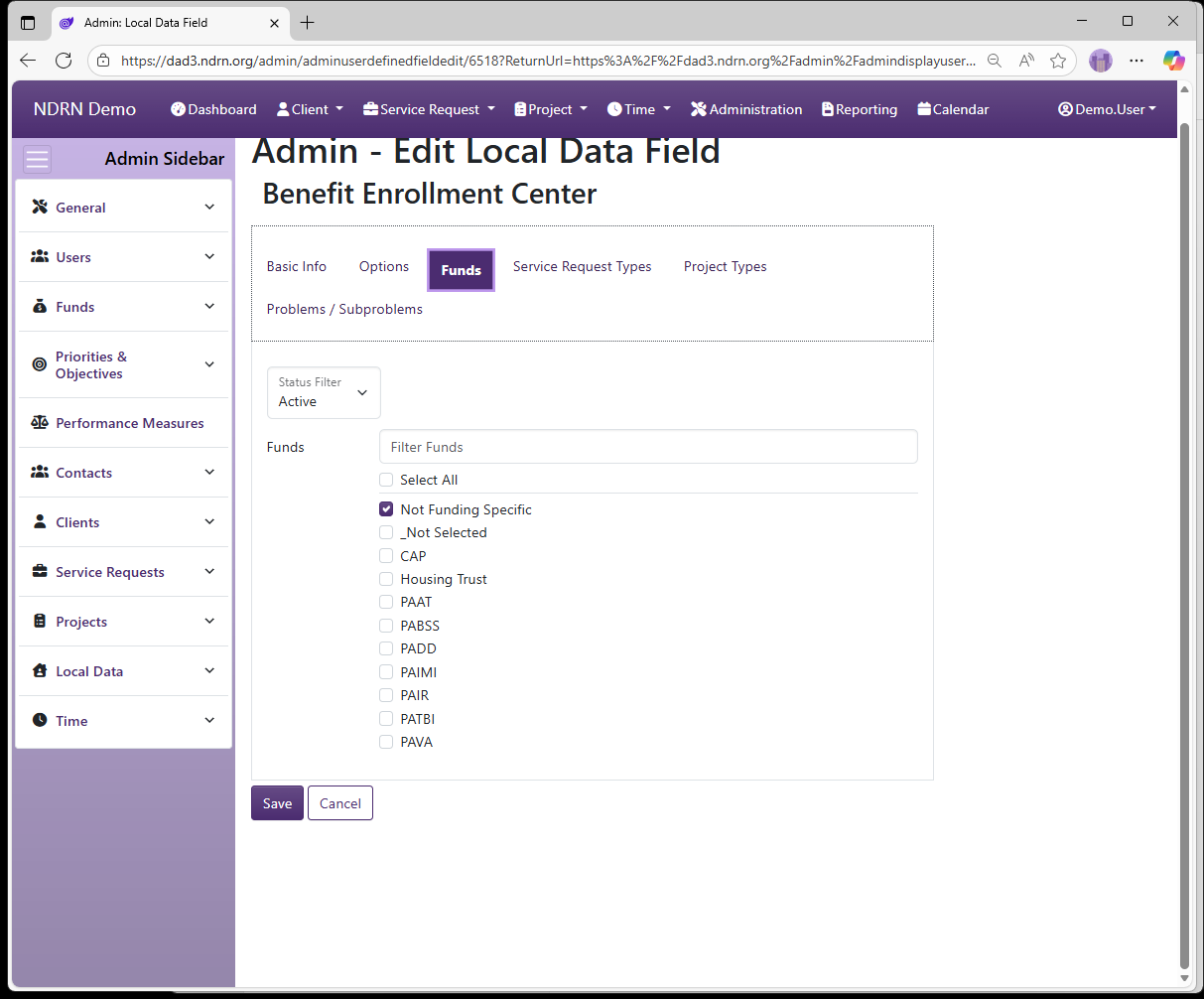This screenshot has width=1204, height=999.
Task: Switch to Service Request Types tab
Action: point(583,266)
